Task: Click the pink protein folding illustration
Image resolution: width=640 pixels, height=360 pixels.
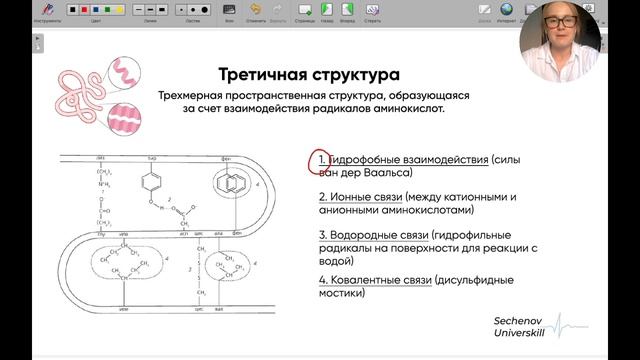Action: [x=98, y=96]
